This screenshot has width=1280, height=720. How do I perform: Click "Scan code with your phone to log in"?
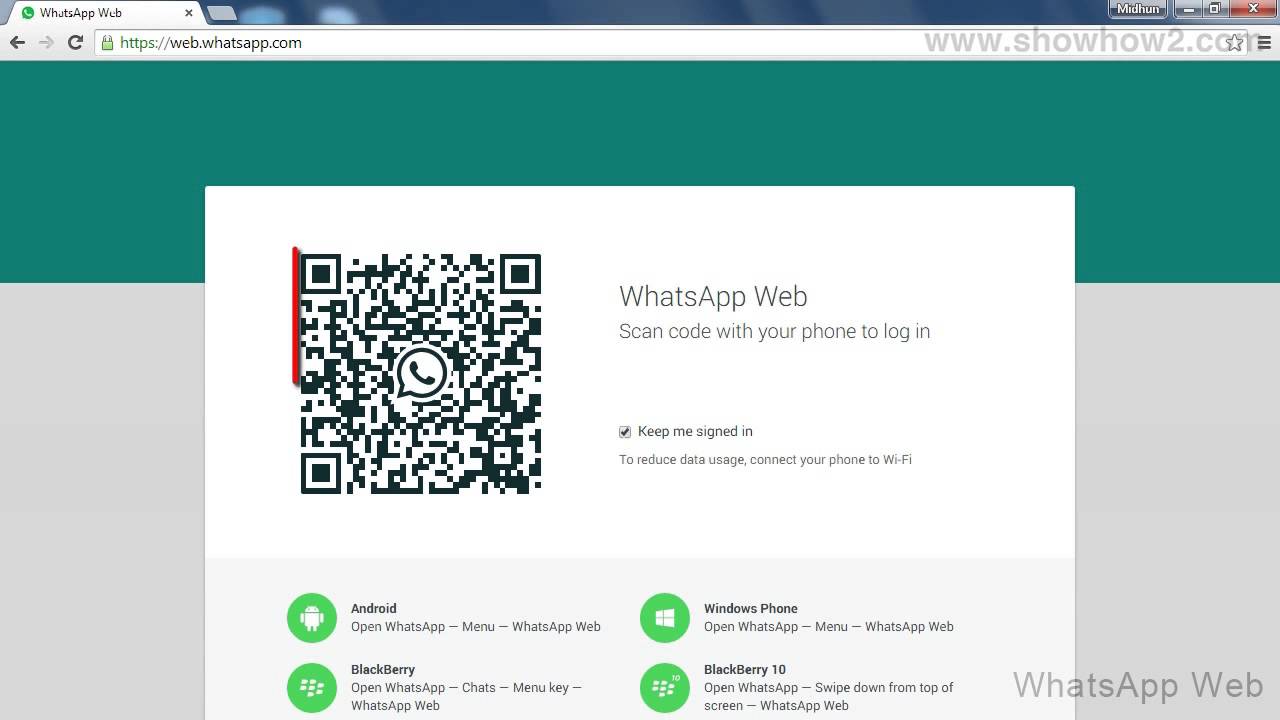774,331
